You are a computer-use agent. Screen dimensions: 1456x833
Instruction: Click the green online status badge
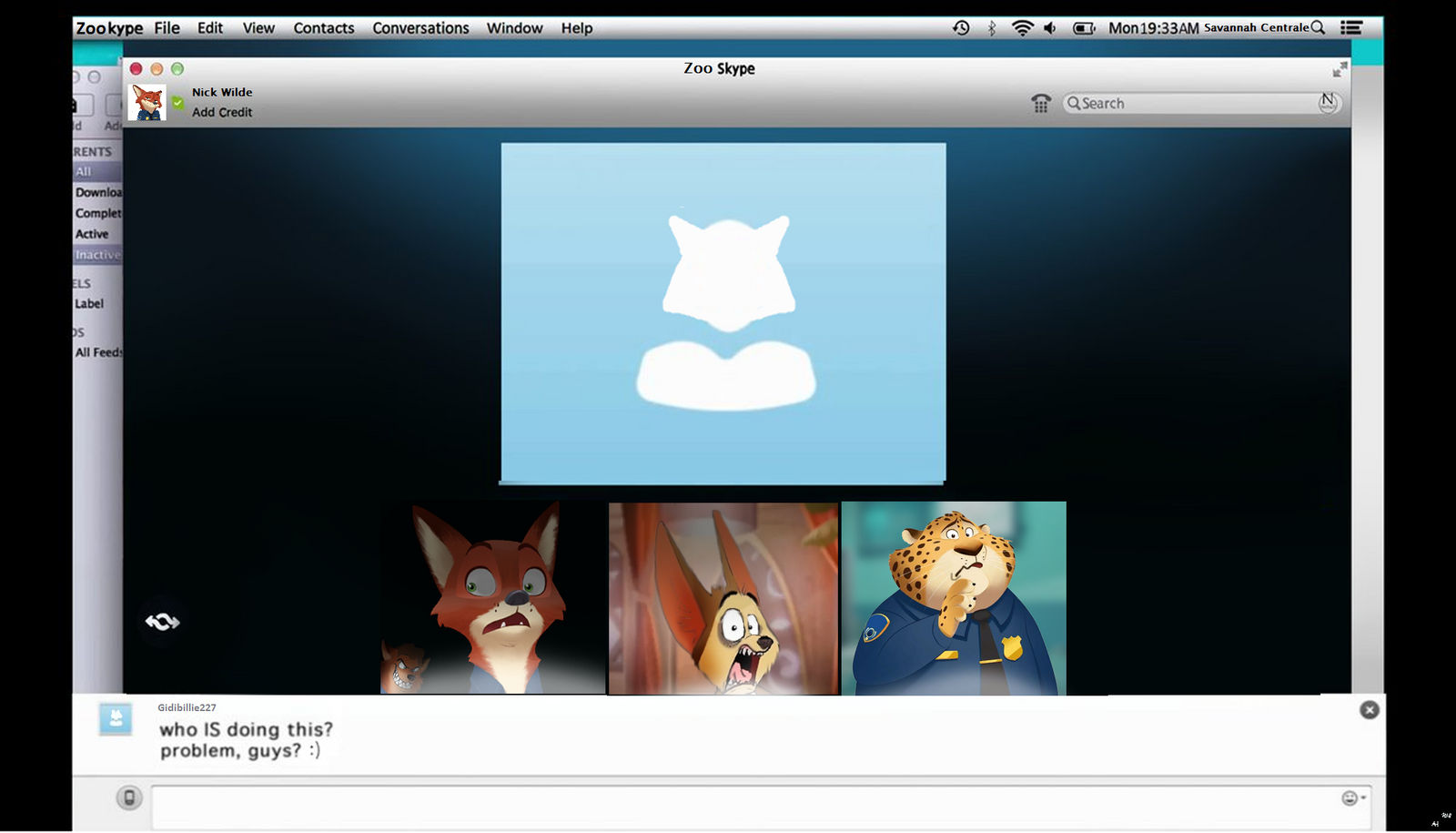(178, 103)
